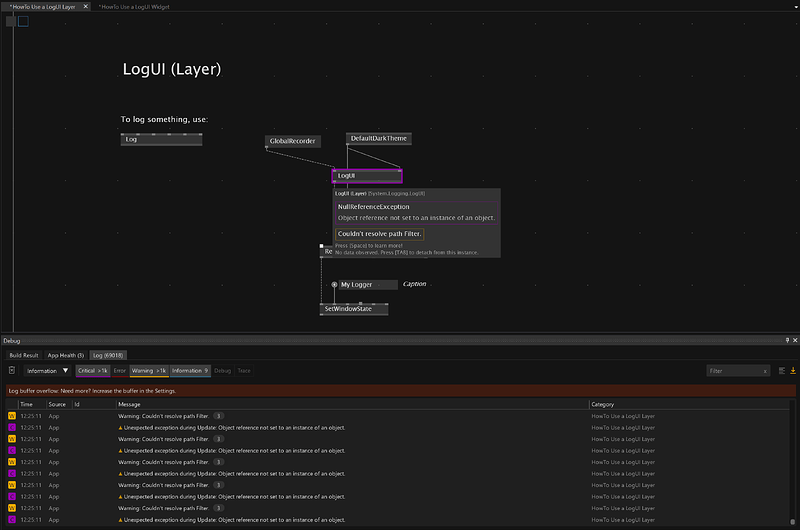Click the gray square icon under the tabs
This screenshot has height=530, width=800.
click(x=11, y=21)
